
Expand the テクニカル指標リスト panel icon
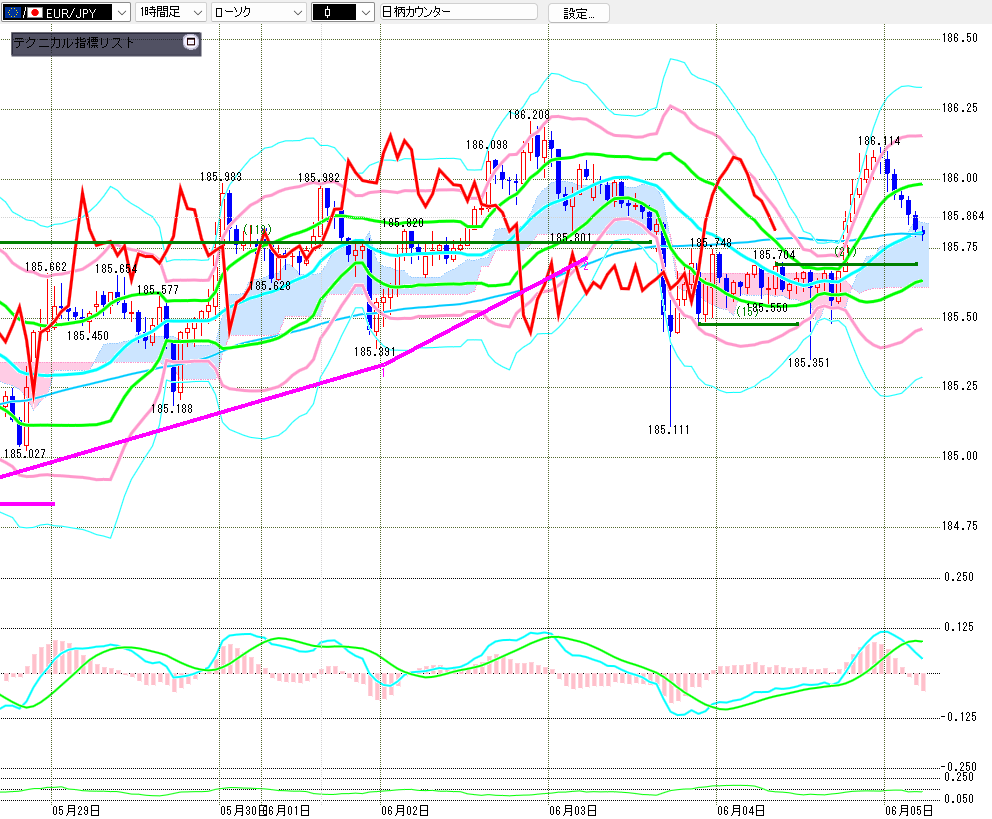[x=190, y=42]
